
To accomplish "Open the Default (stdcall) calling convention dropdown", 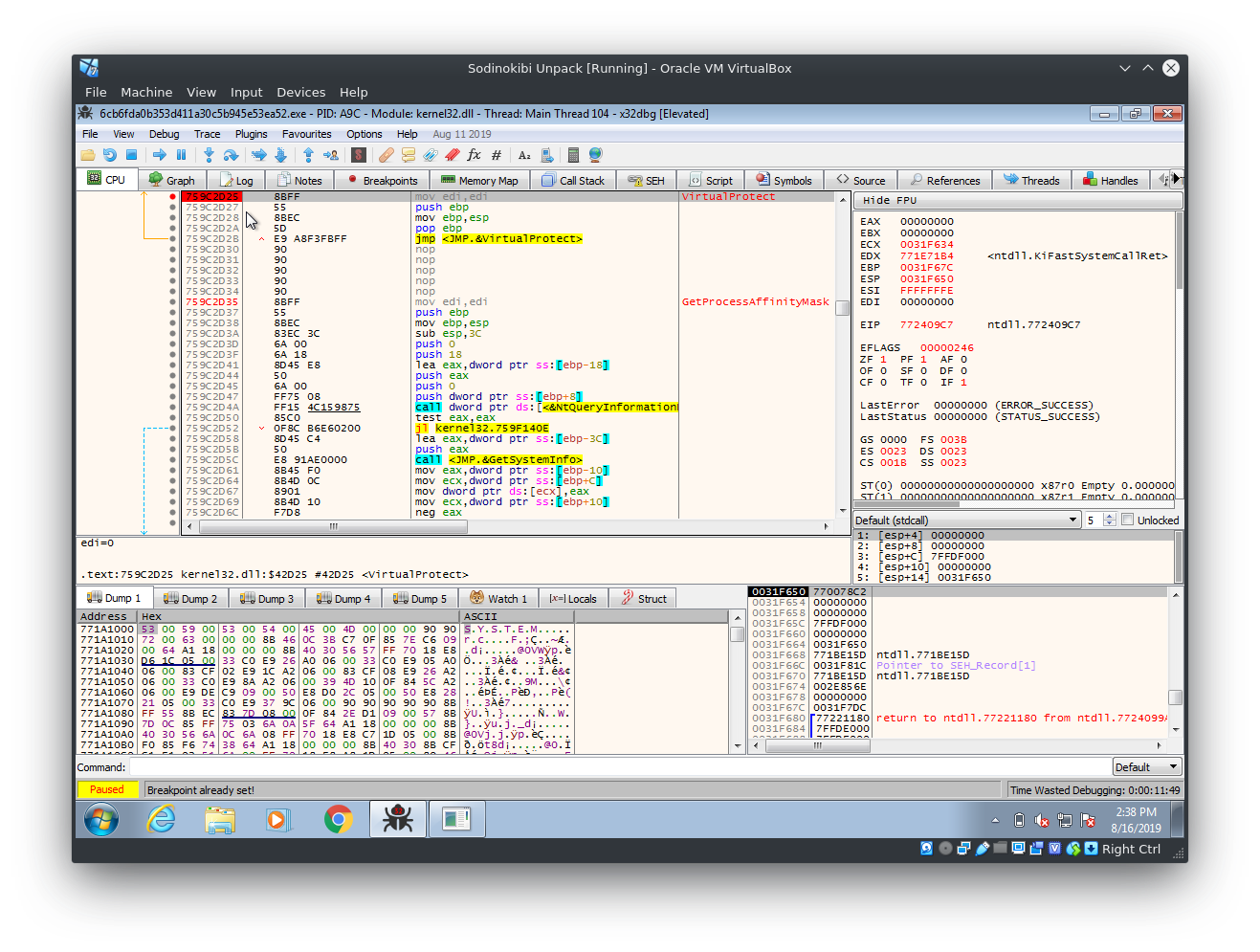I will point(967,520).
